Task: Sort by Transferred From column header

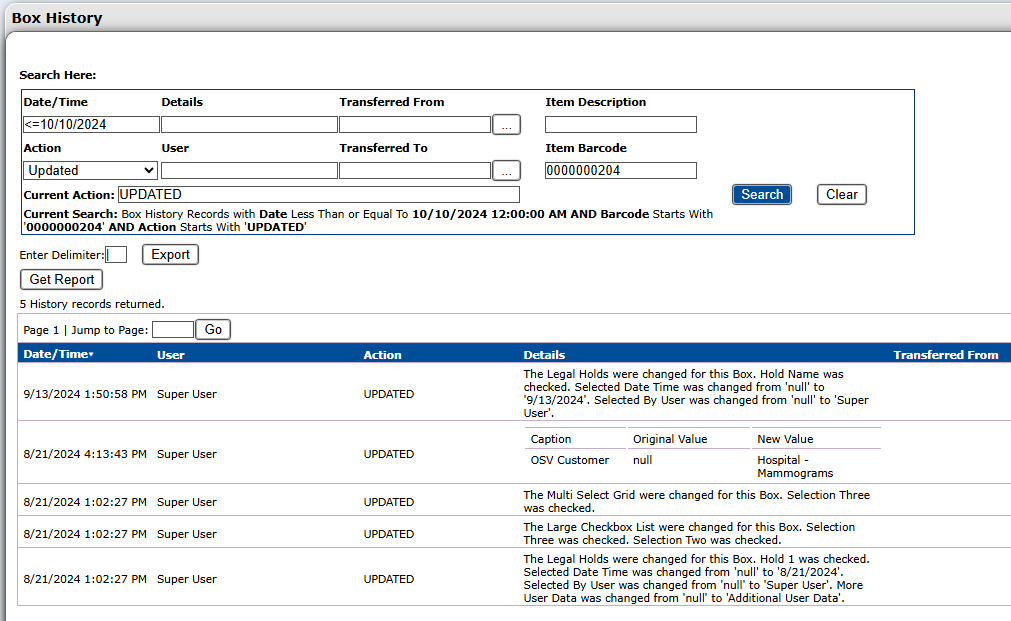Action: [x=945, y=355]
